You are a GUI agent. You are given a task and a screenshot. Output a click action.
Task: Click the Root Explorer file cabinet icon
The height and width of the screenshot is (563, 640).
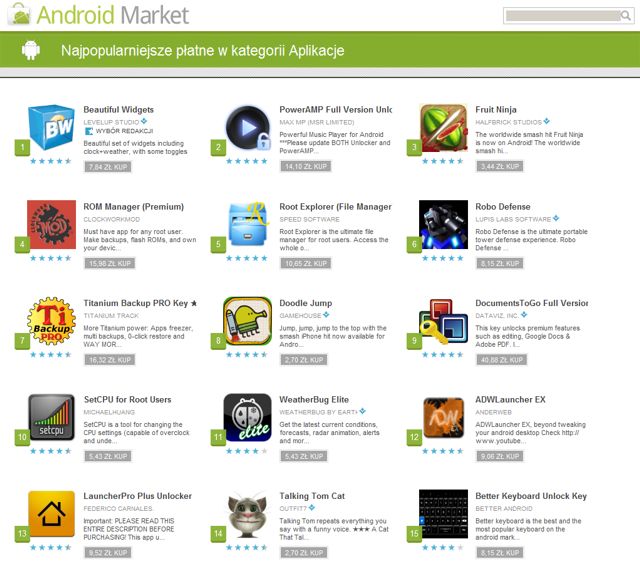(247, 224)
